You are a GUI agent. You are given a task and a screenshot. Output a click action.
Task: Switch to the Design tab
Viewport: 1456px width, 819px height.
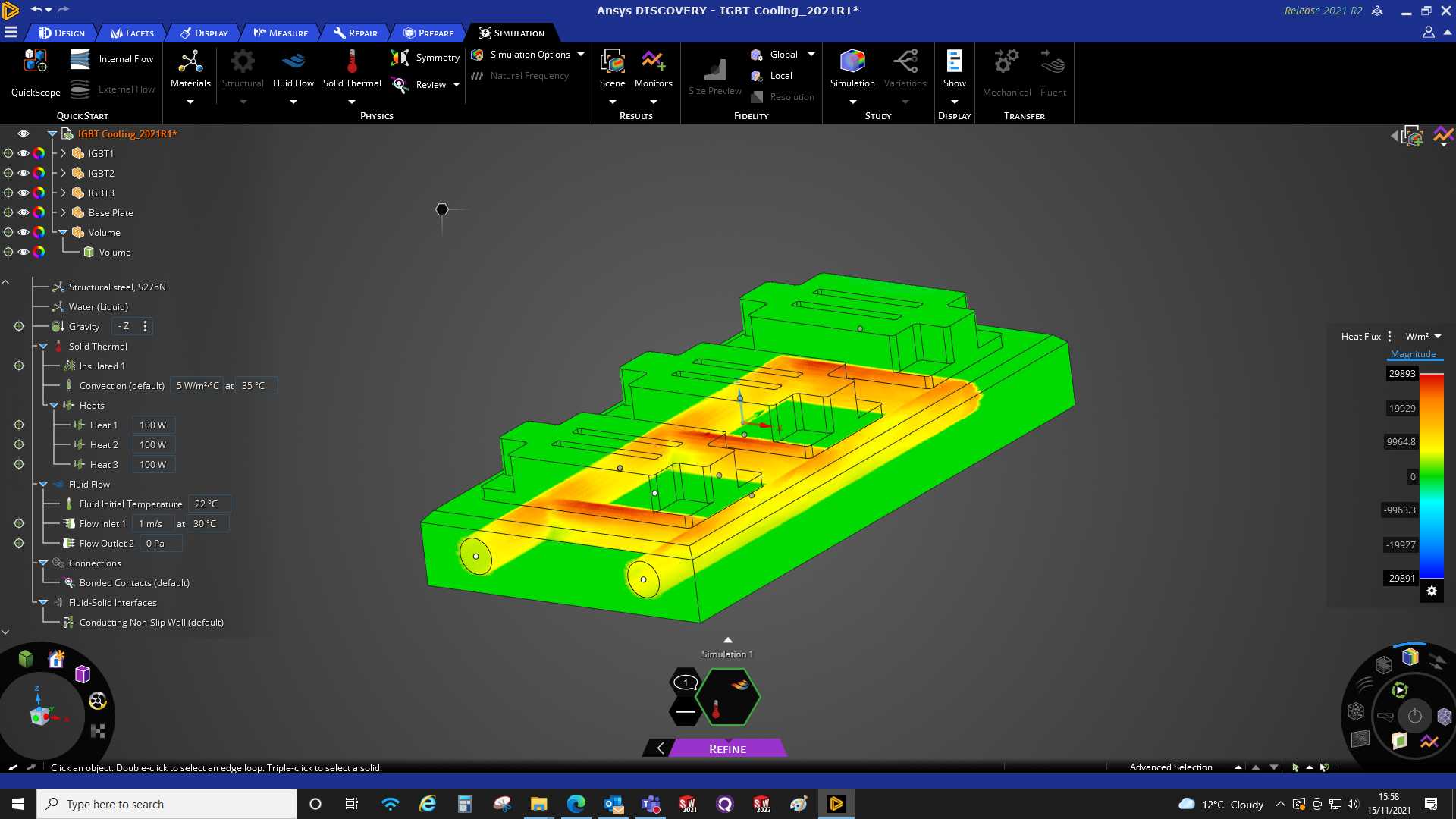click(62, 33)
